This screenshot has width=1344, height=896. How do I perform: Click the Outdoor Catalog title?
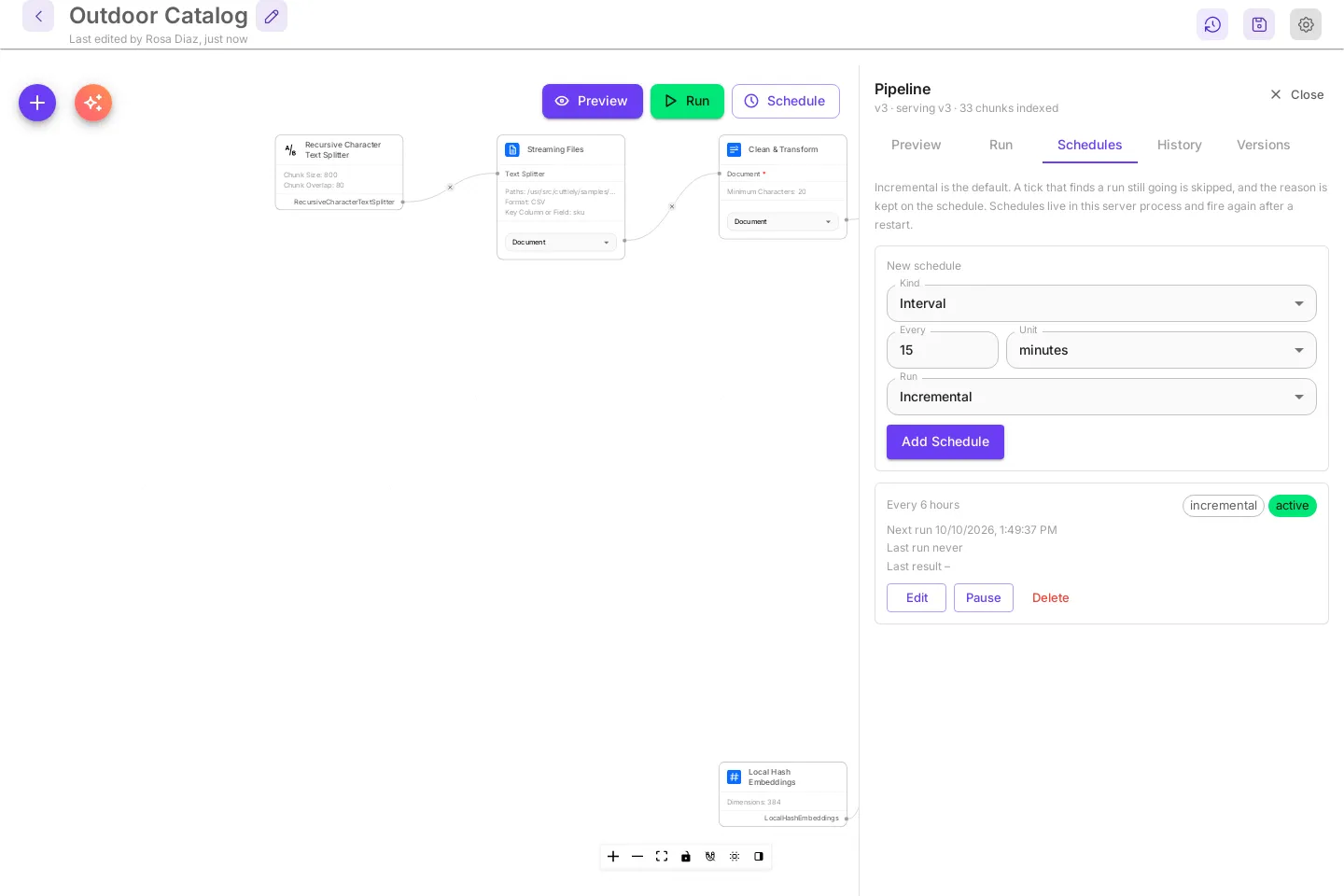click(x=159, y=16)
